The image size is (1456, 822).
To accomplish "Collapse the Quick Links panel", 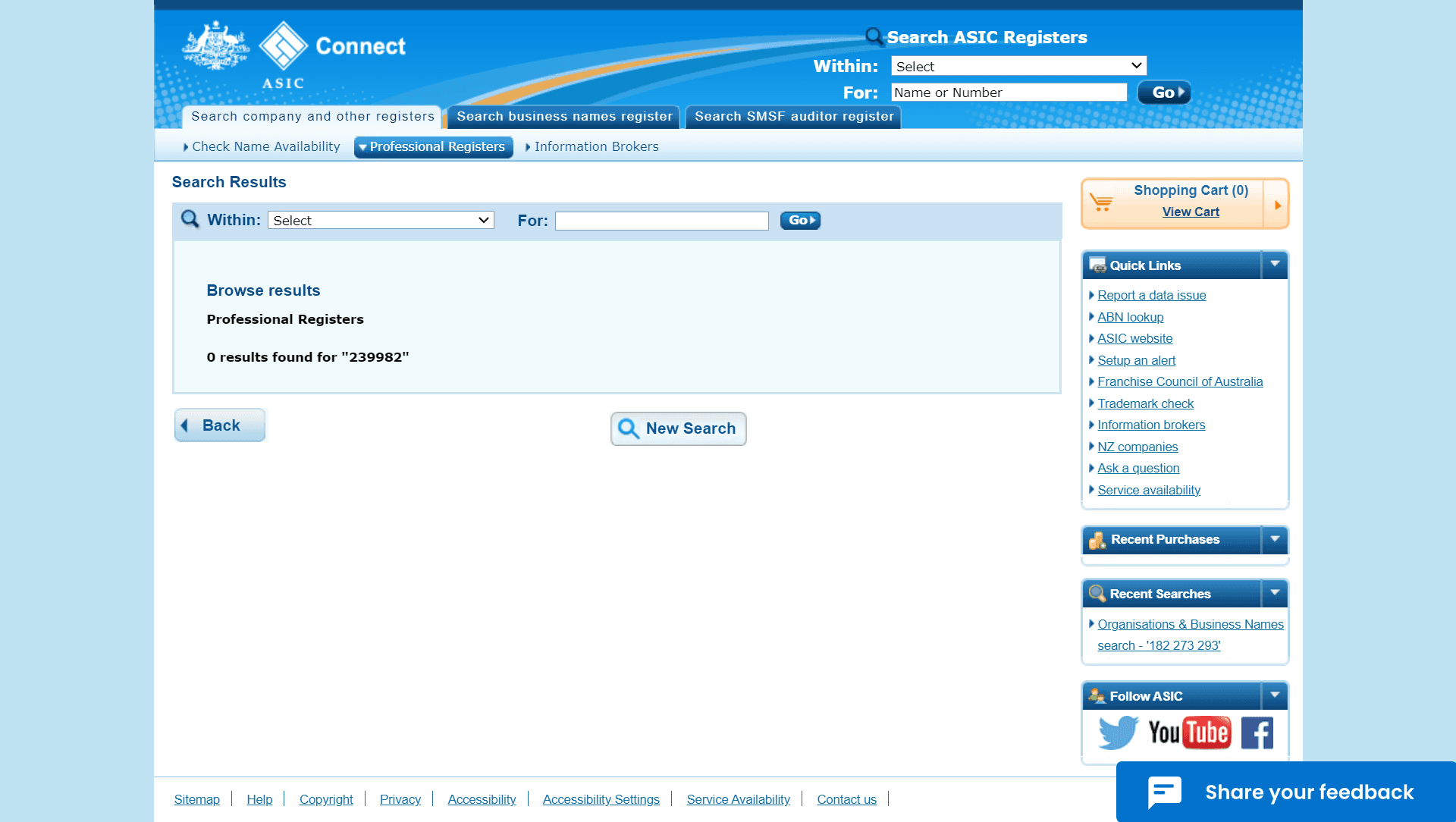I will tap(1275, 265).
